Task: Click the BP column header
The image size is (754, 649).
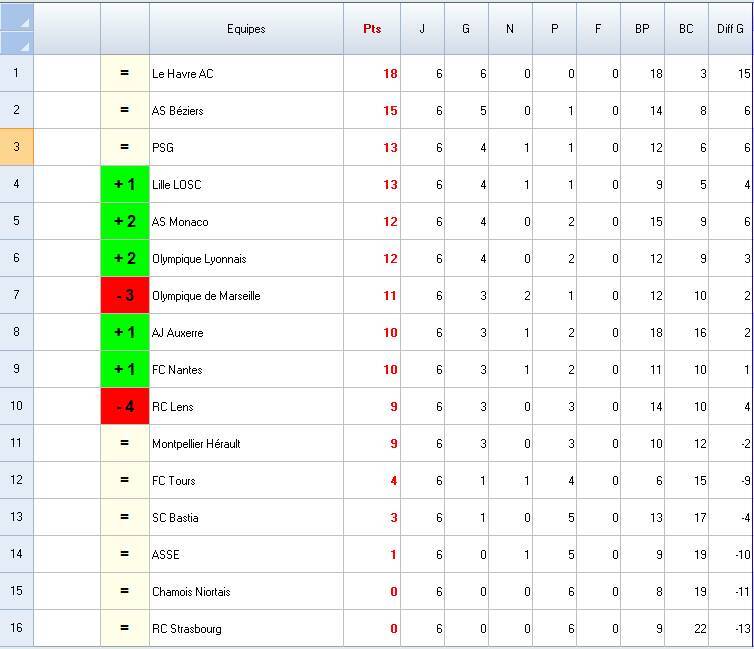Action: (x=642, y=29)
